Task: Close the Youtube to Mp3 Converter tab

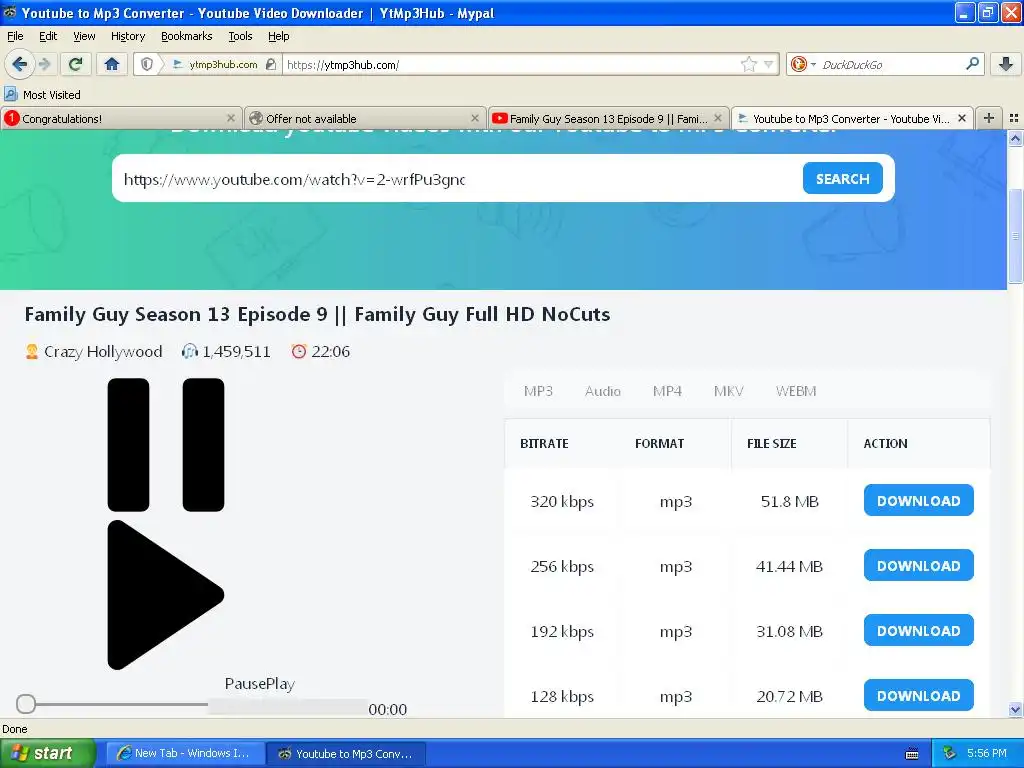Action: pos(961,118)
